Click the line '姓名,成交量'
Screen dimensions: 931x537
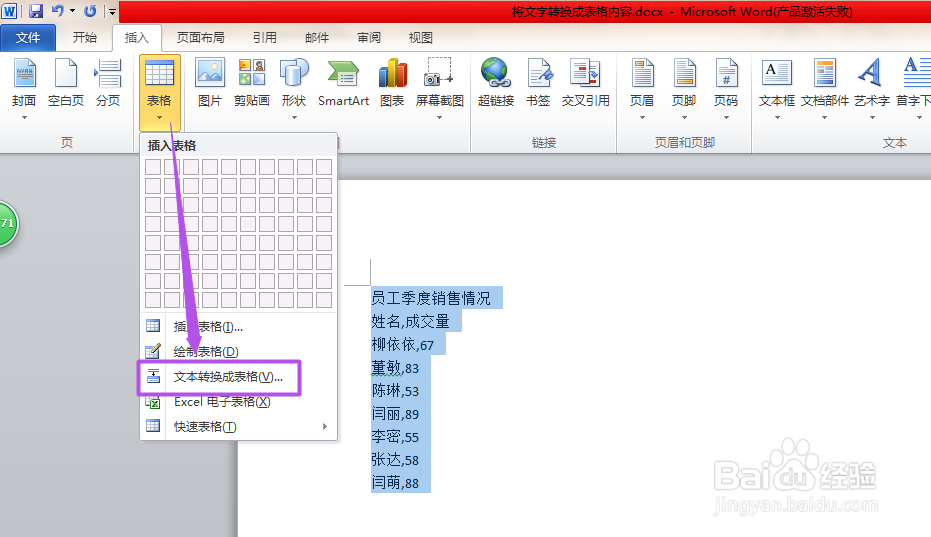click(411, 321)
